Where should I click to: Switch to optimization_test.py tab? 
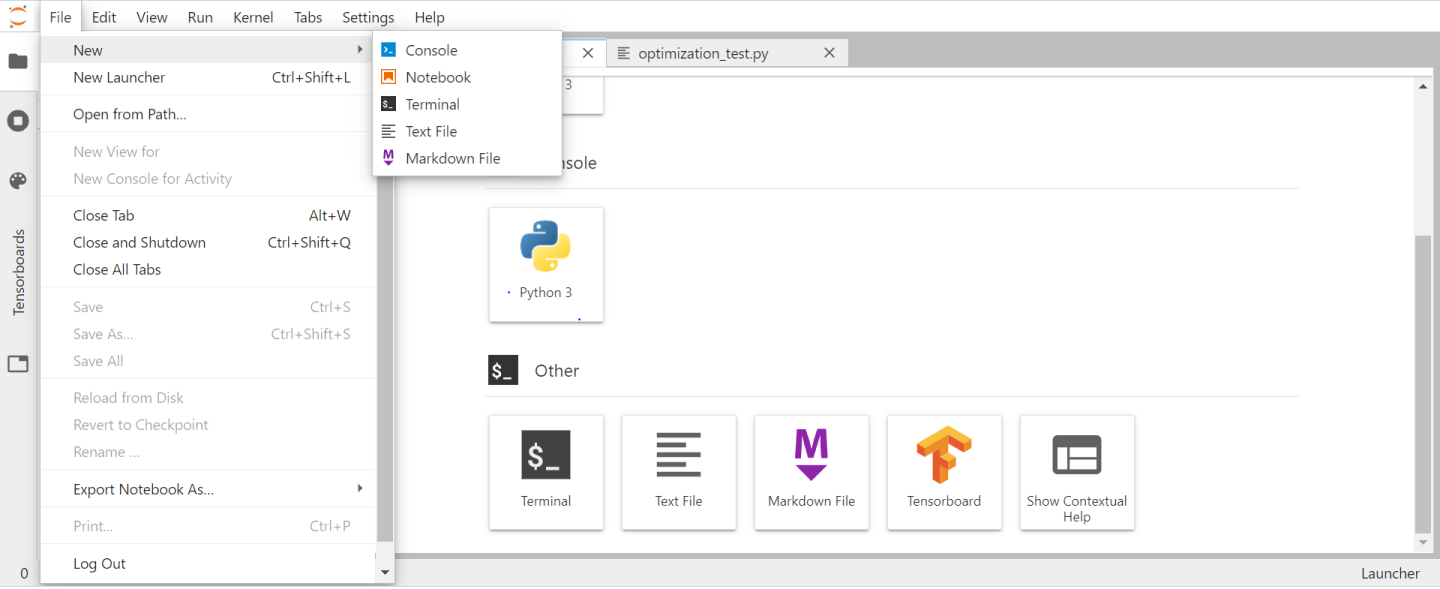[x=703, y=53]
